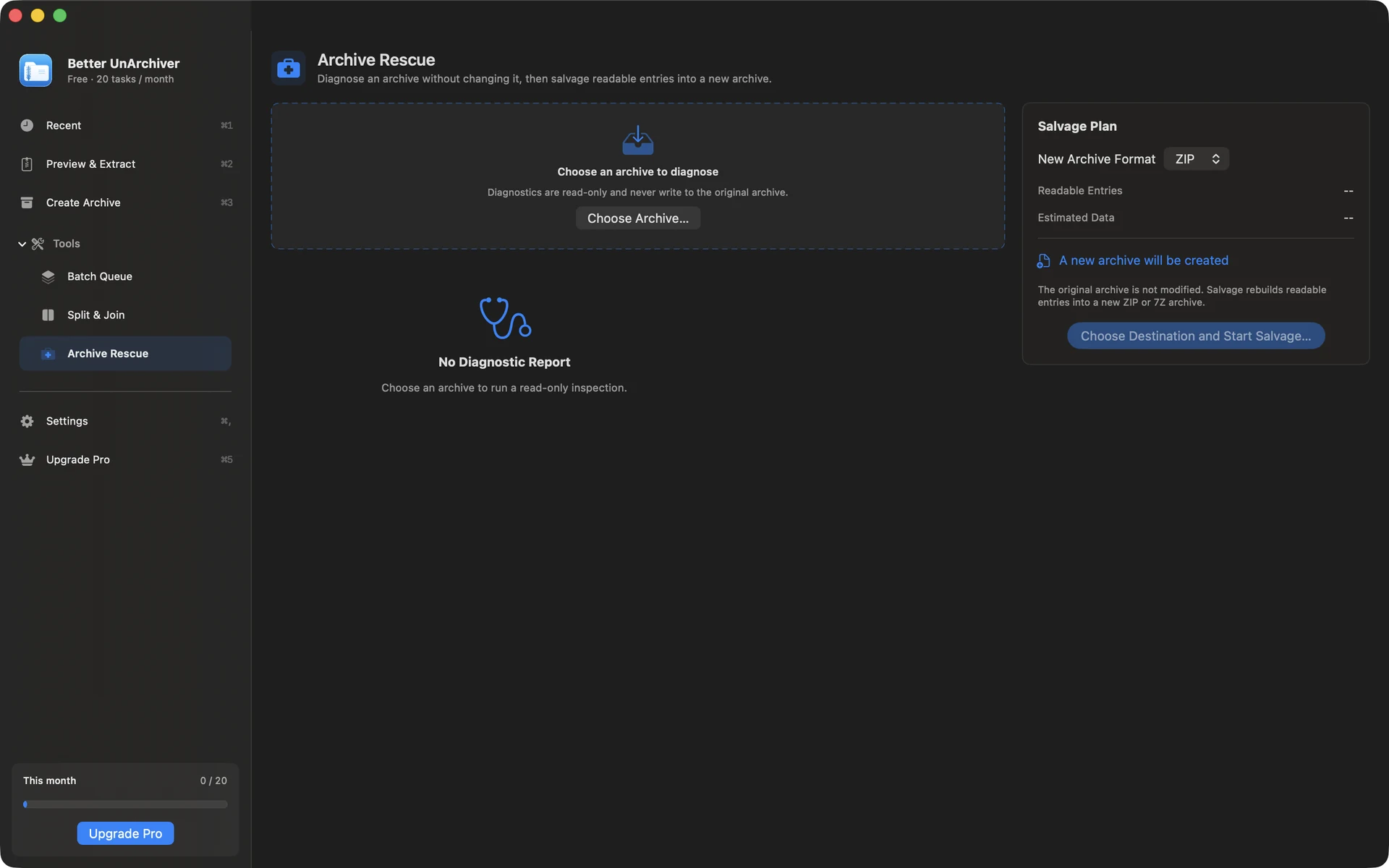This screenshot has width=1389, height=868.
Task: Open the Recent section
Action: [x=125, y=125]
